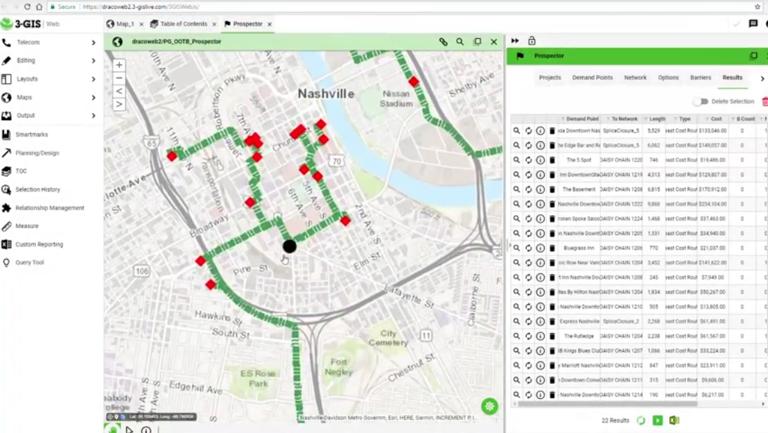This screenshot has width=768, height=433.
Task: Zoom in on the map
Action: coord(119,65)
